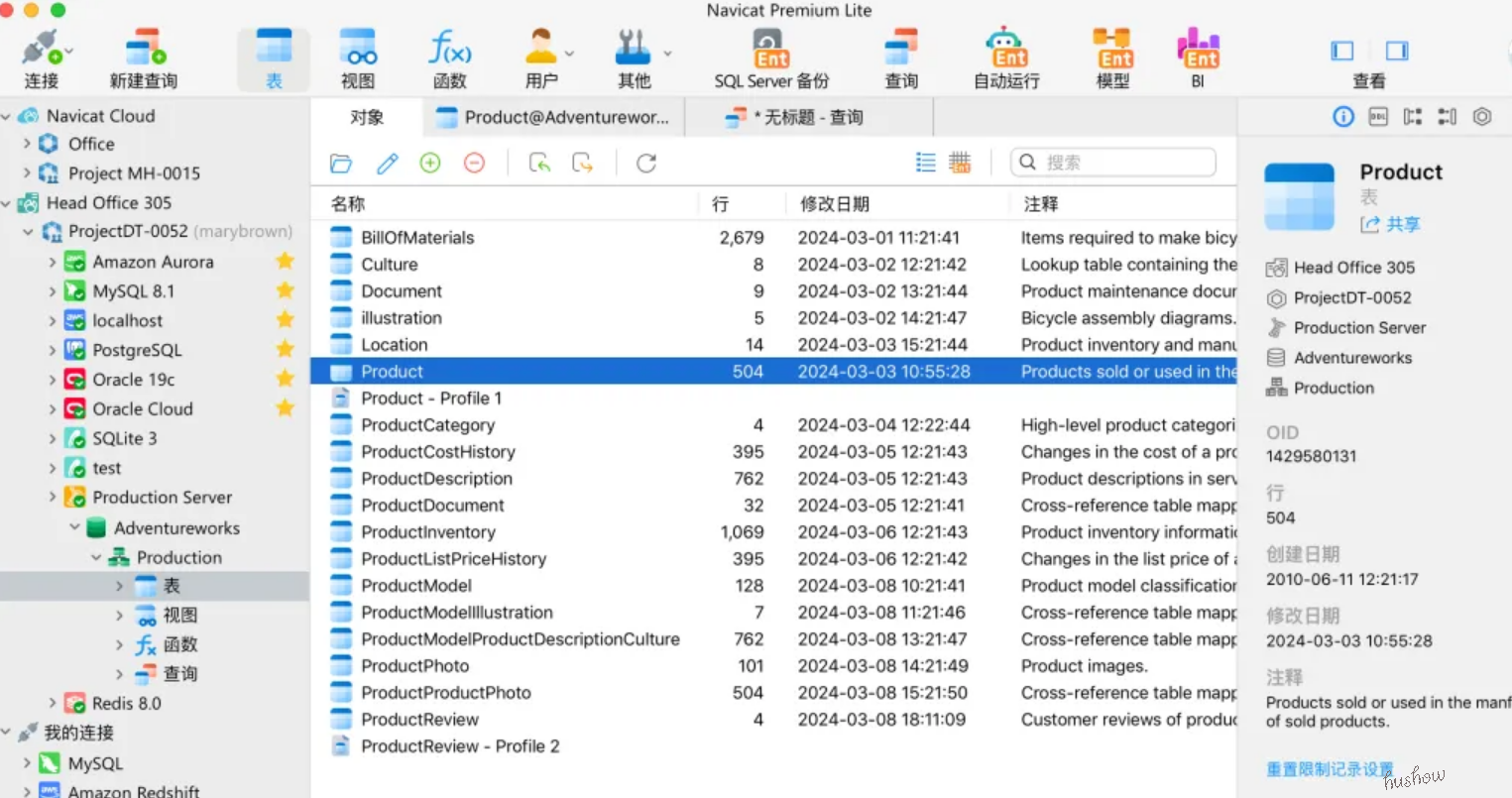Collapse the Production schema node

click(x=96, y=557)
